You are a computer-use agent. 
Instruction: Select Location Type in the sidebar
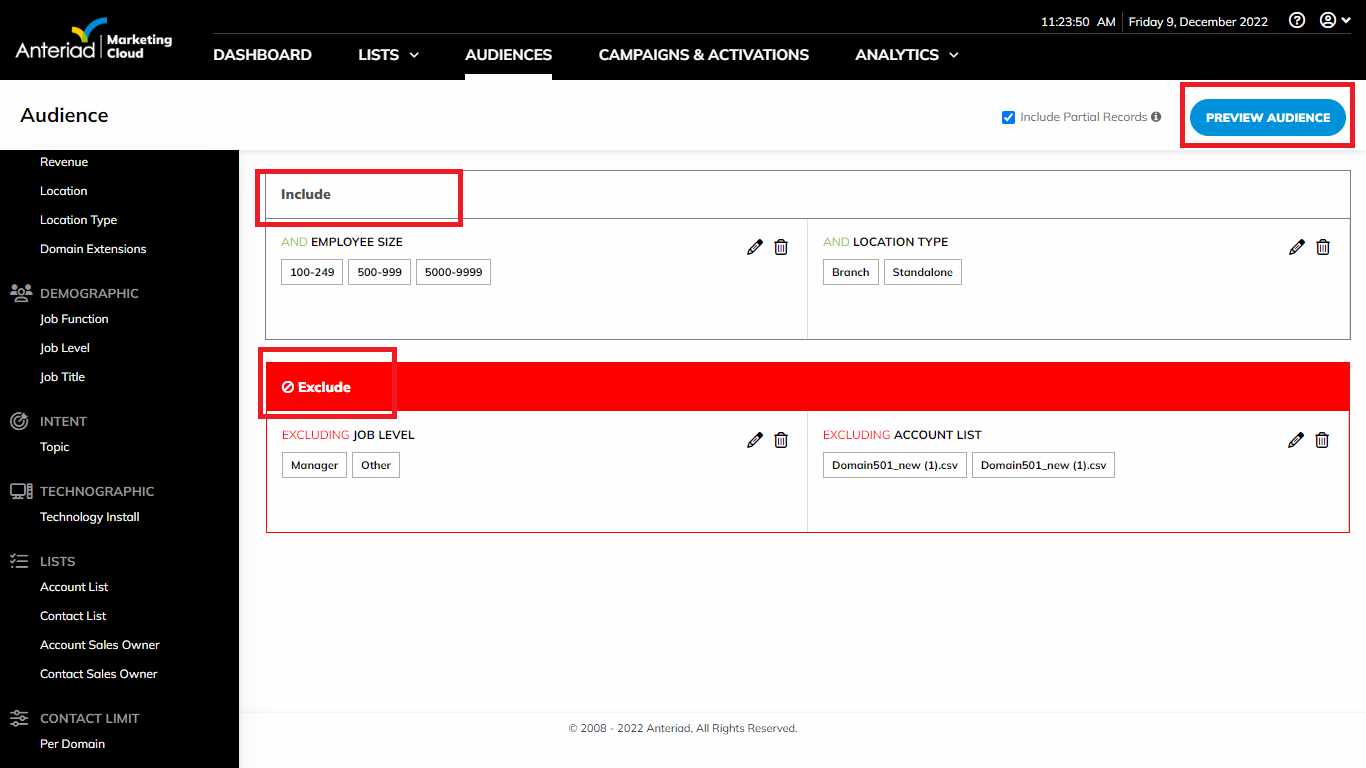78,220
